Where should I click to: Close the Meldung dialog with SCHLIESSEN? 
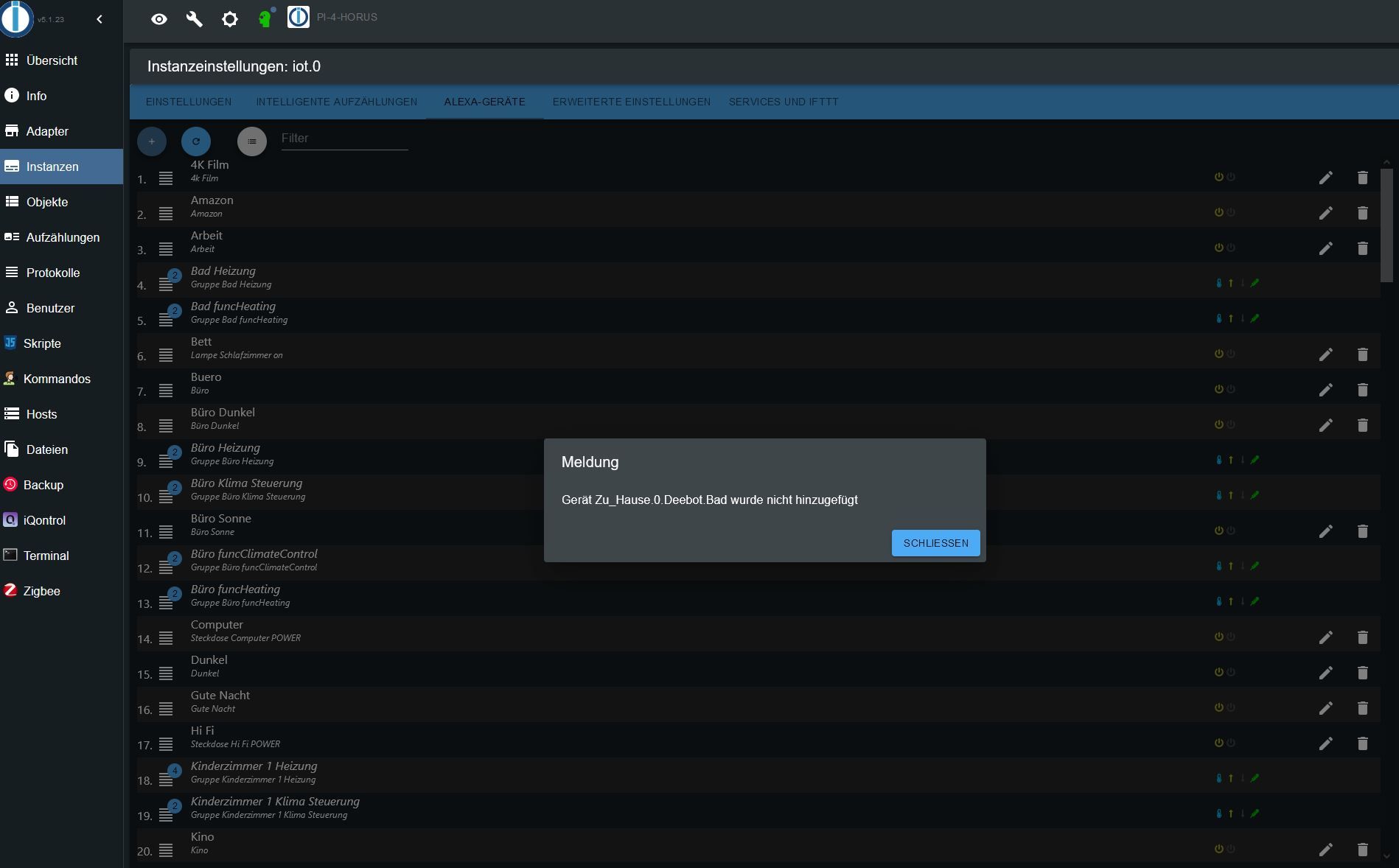coord(935,543)
